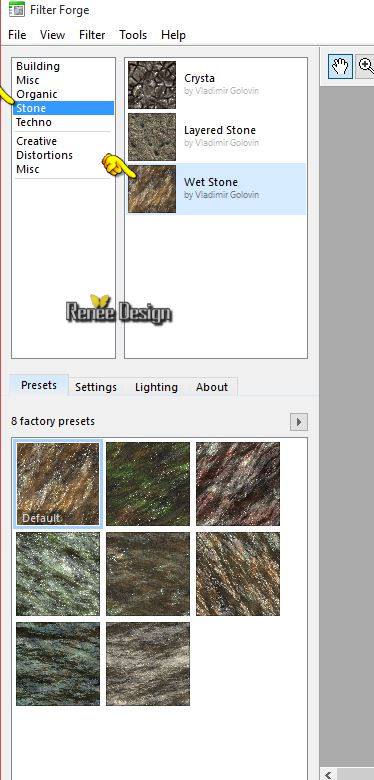Select the Crysta filter thumbnail
Screen dimensions: 374x780
(x=152, y=85)
